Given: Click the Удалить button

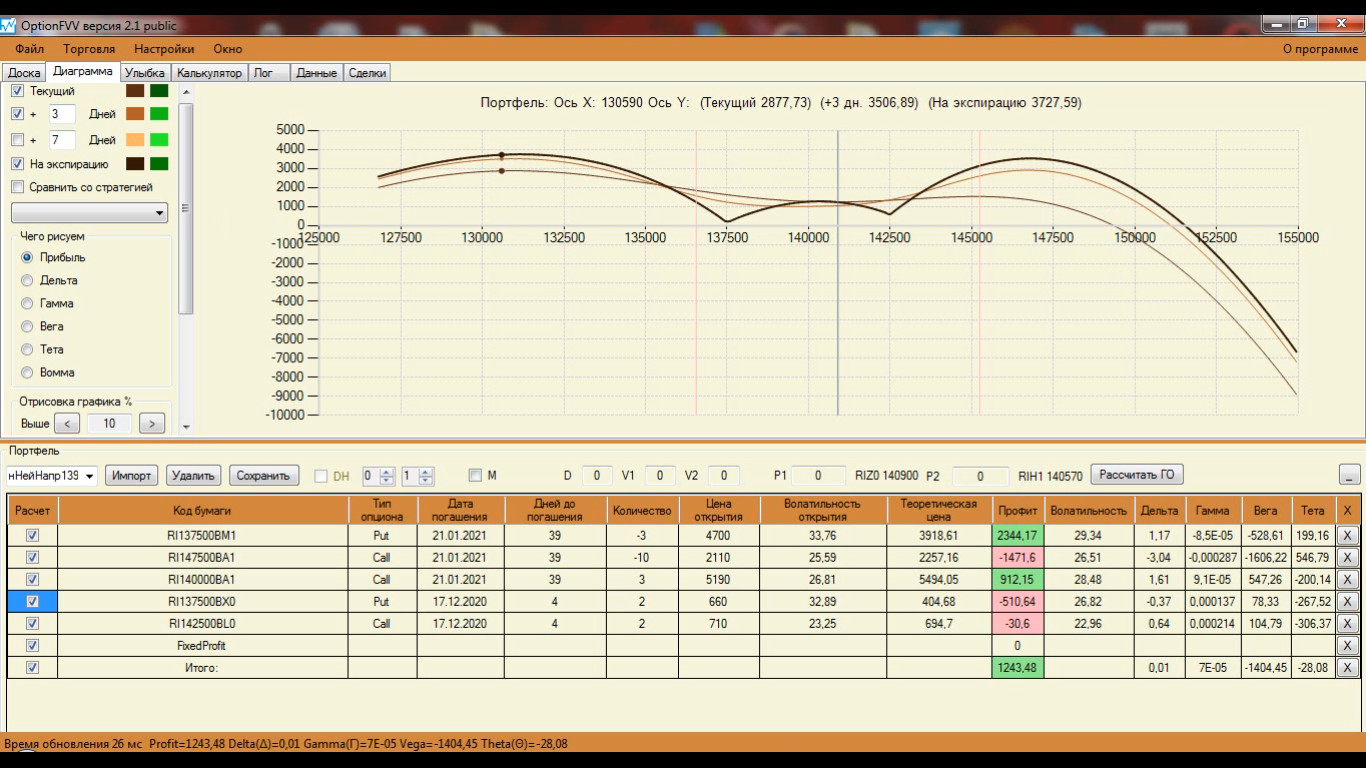Looking at the screenshot, I should pos(194,476).
